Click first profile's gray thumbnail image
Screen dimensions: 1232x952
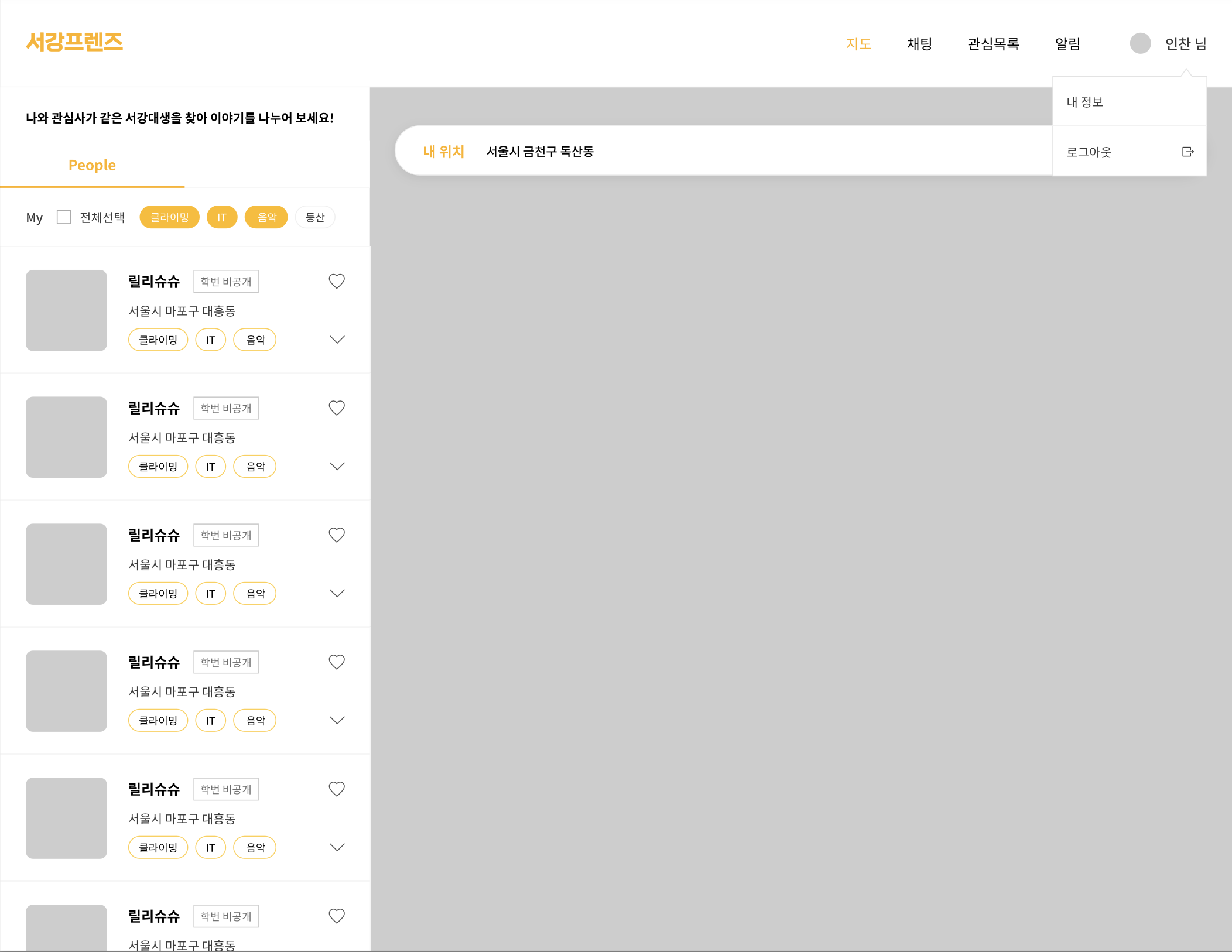66,310
